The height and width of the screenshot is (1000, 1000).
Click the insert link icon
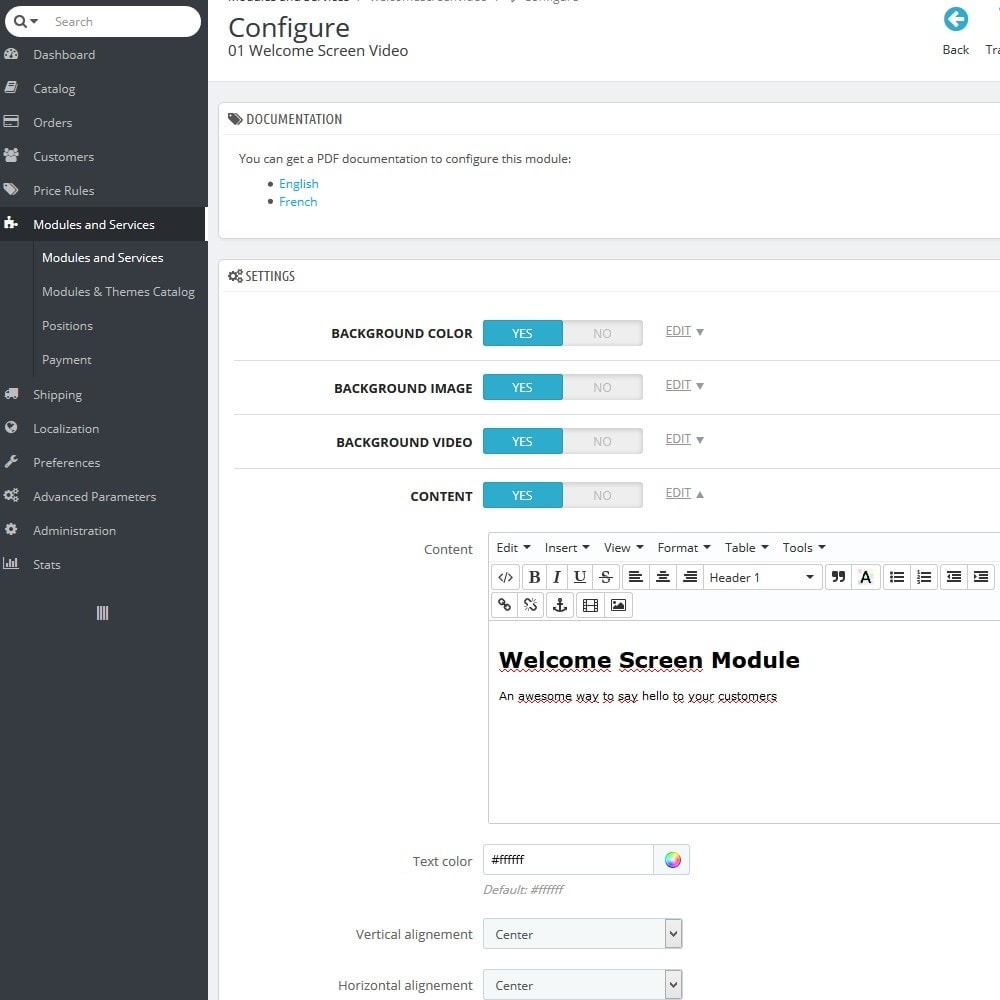[504, 605]
